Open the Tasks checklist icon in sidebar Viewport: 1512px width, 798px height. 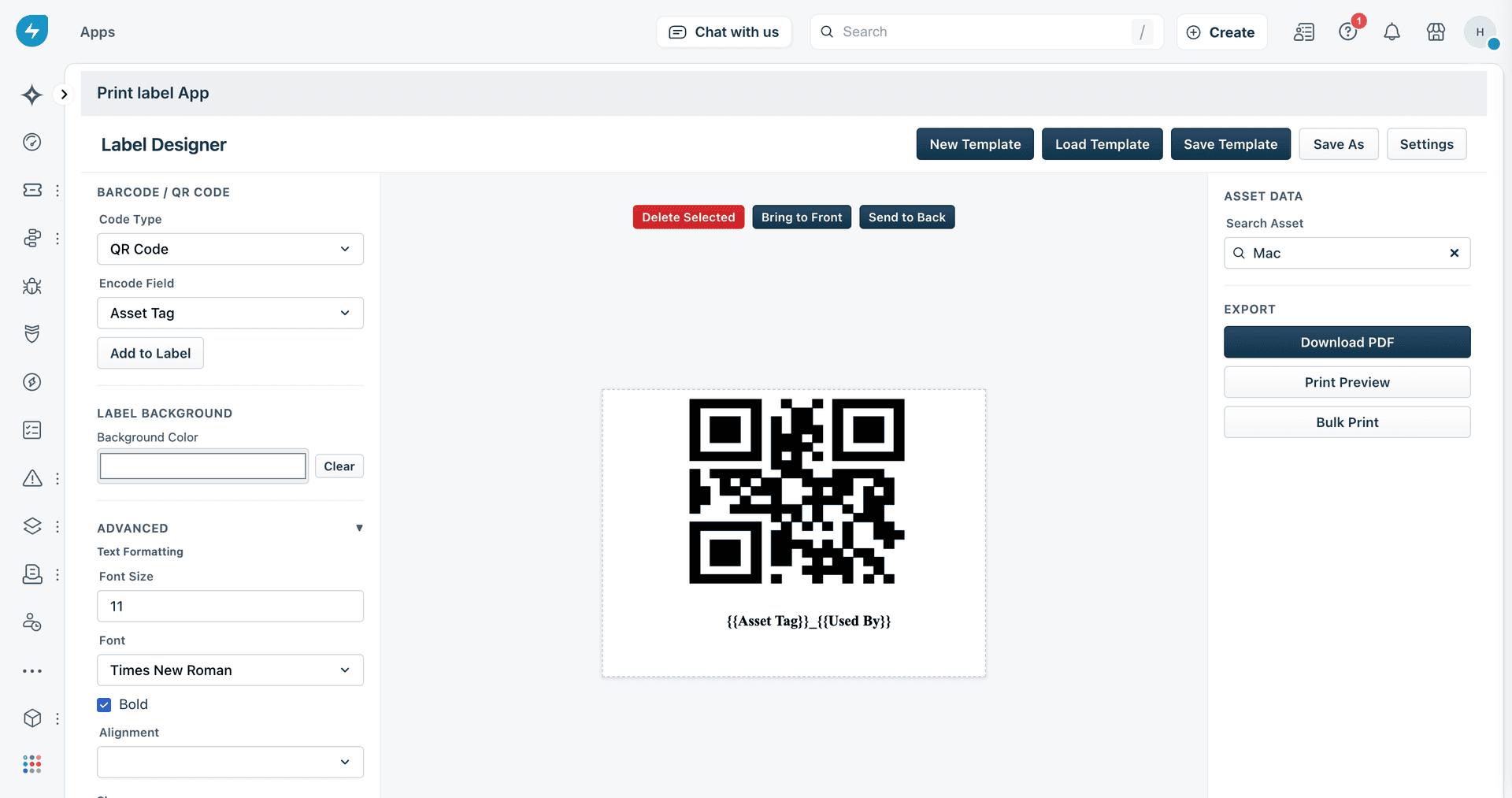coord(32,430)
